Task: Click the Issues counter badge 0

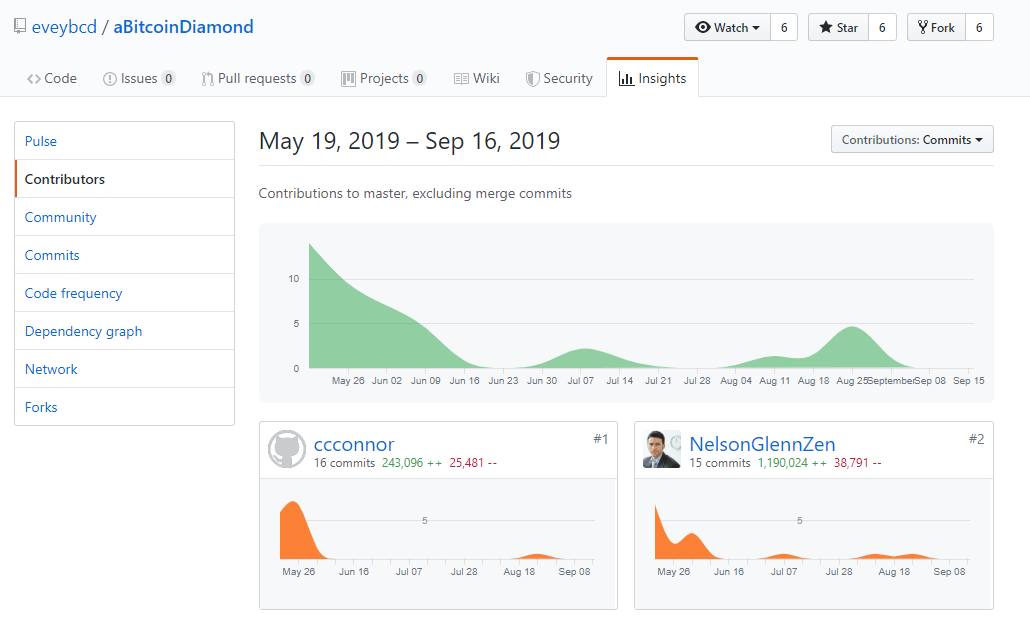Action: point(169,79)
